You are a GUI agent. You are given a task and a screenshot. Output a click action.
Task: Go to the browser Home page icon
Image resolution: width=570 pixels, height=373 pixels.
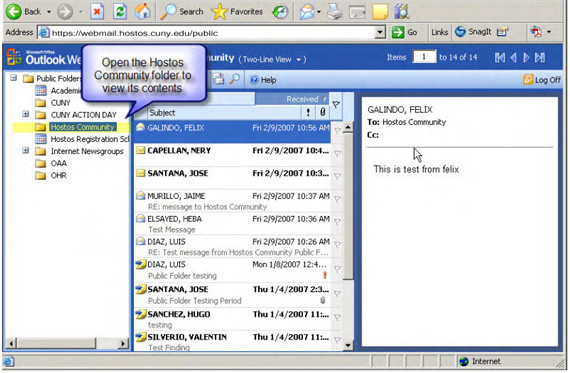point(142,12)
